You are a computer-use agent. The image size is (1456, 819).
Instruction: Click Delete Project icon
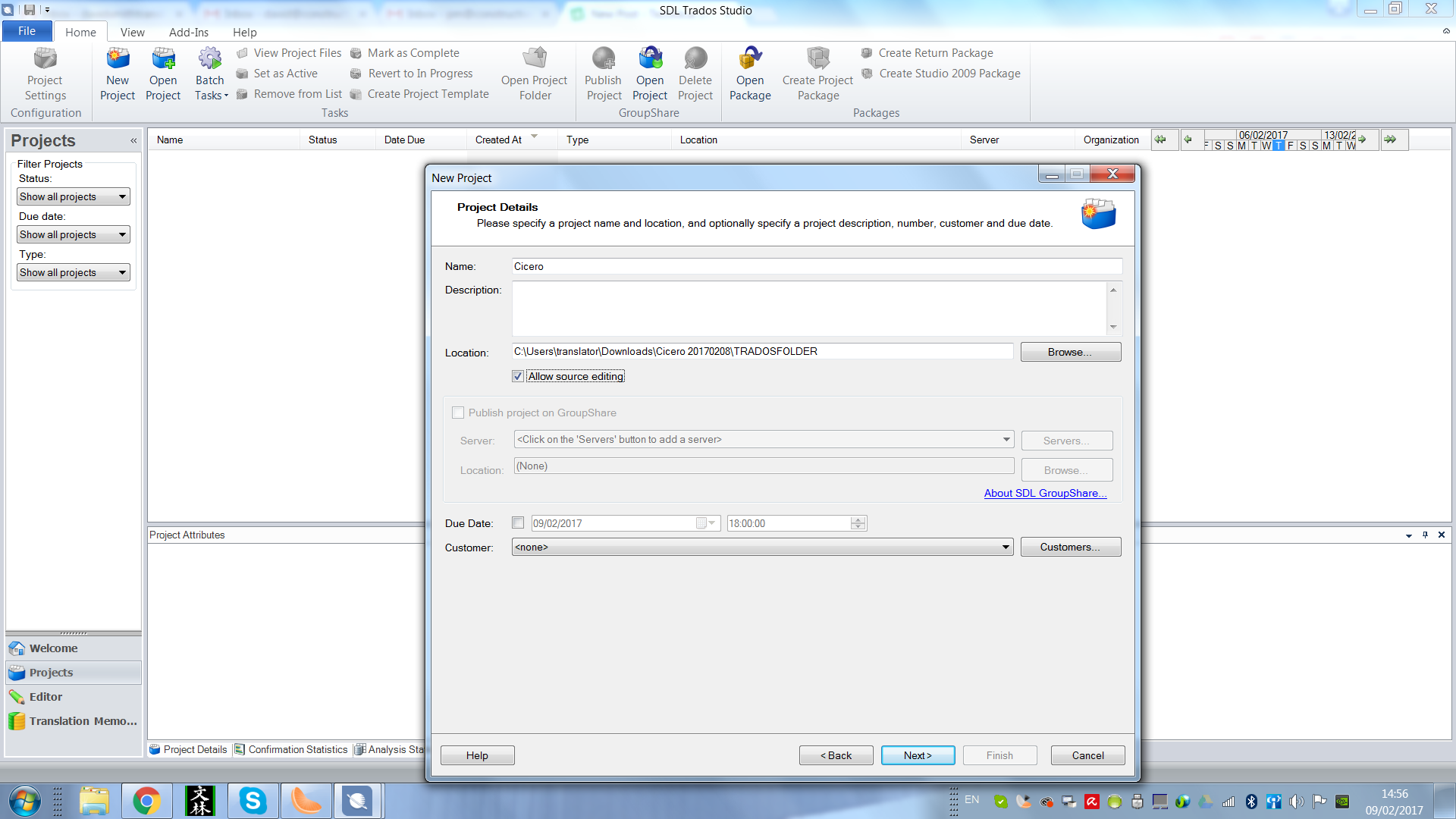[695, 74]
